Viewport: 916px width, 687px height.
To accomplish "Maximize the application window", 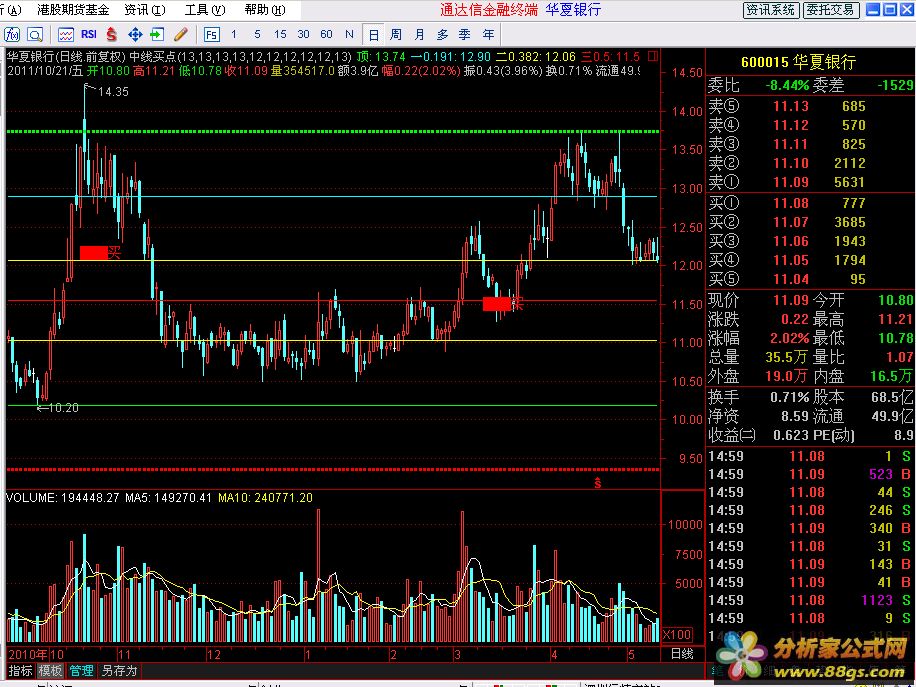I will click(890, 10).
